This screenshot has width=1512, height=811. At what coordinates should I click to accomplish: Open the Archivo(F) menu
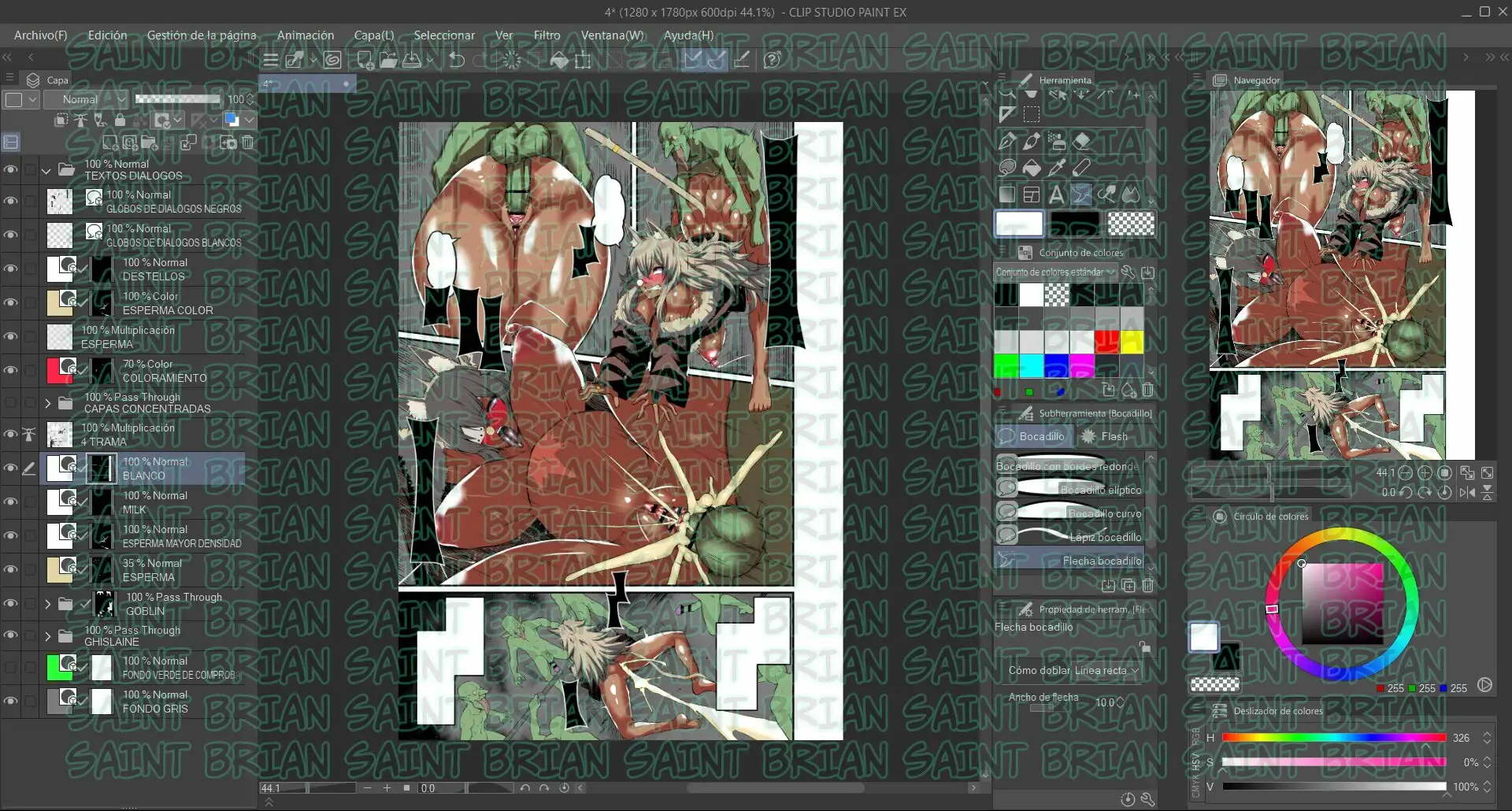point(41,35)
